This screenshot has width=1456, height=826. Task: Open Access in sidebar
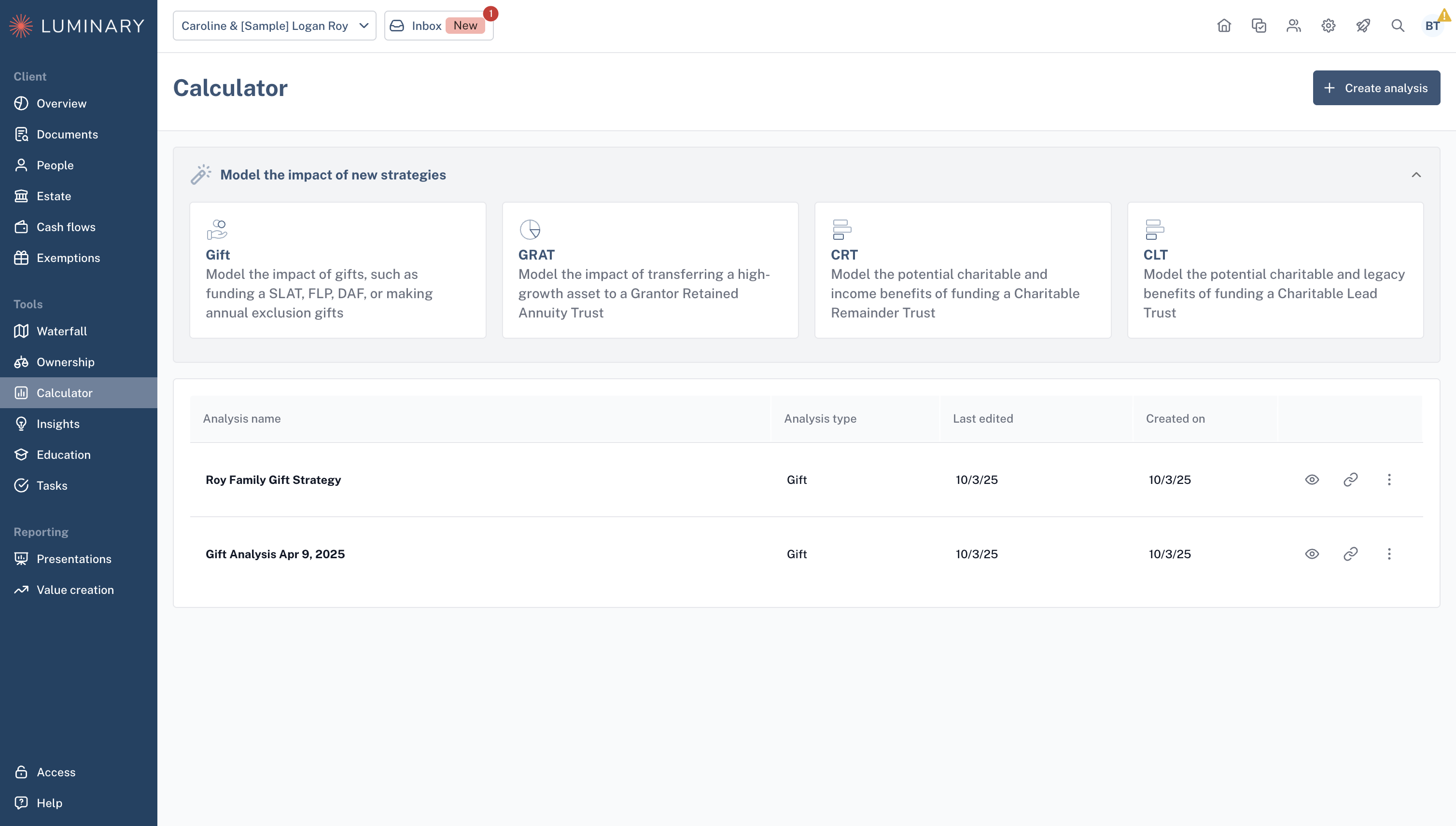click(78, 772)
